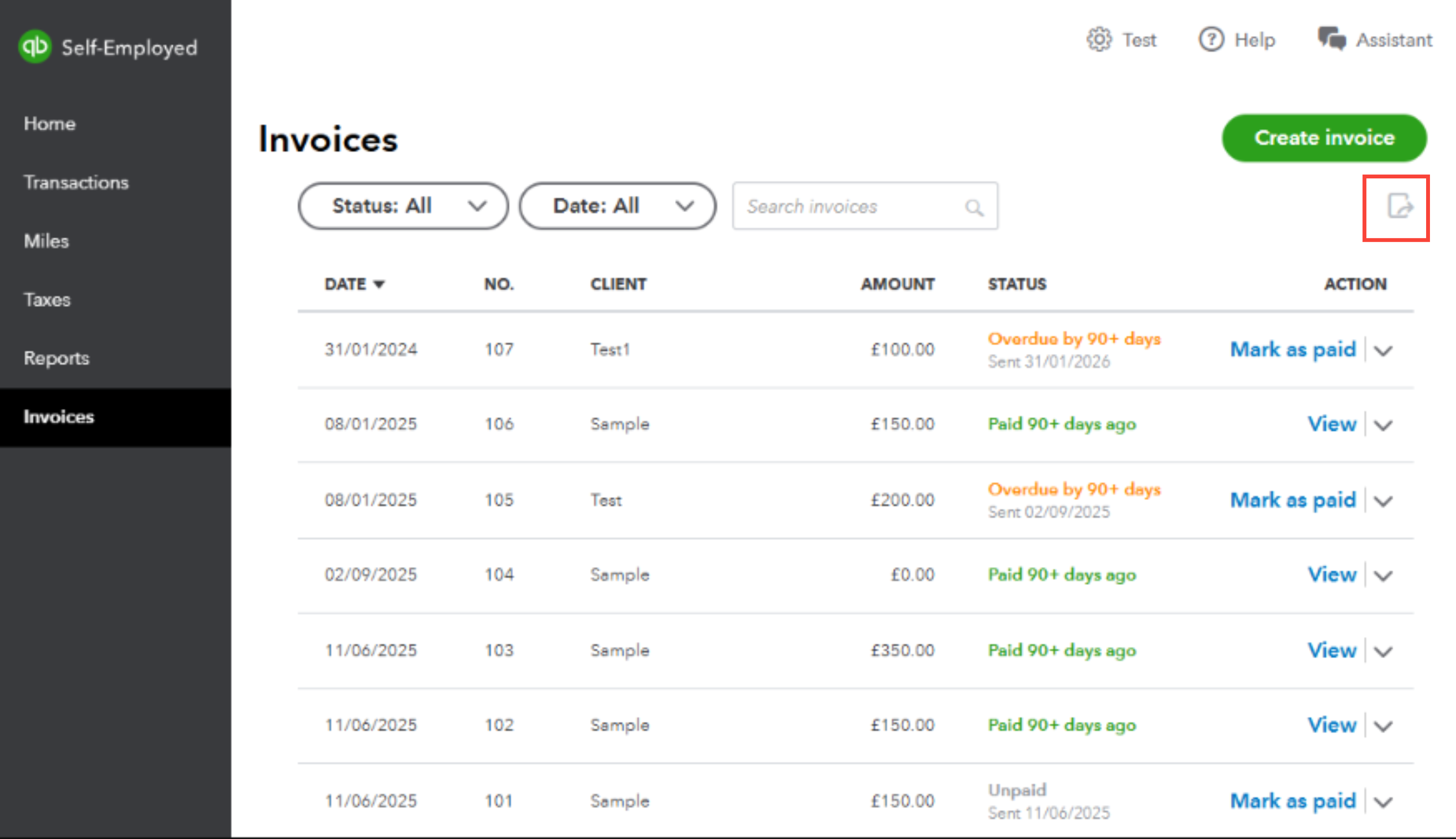Open Taxes from the sidebar
This screenshot has width=1456, height=839.
click(47, 299)
